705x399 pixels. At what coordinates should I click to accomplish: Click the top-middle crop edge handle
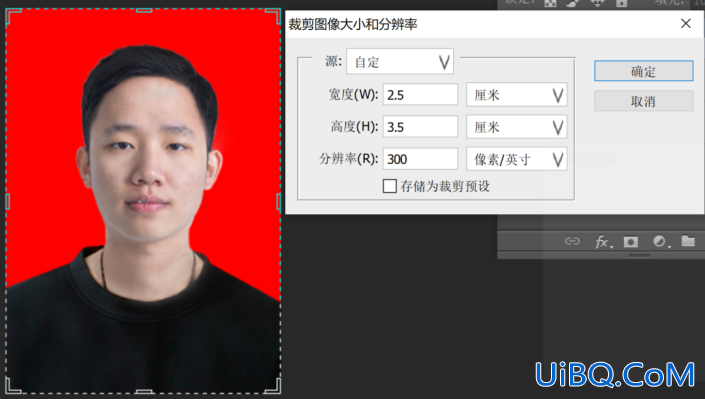(144, 10)
